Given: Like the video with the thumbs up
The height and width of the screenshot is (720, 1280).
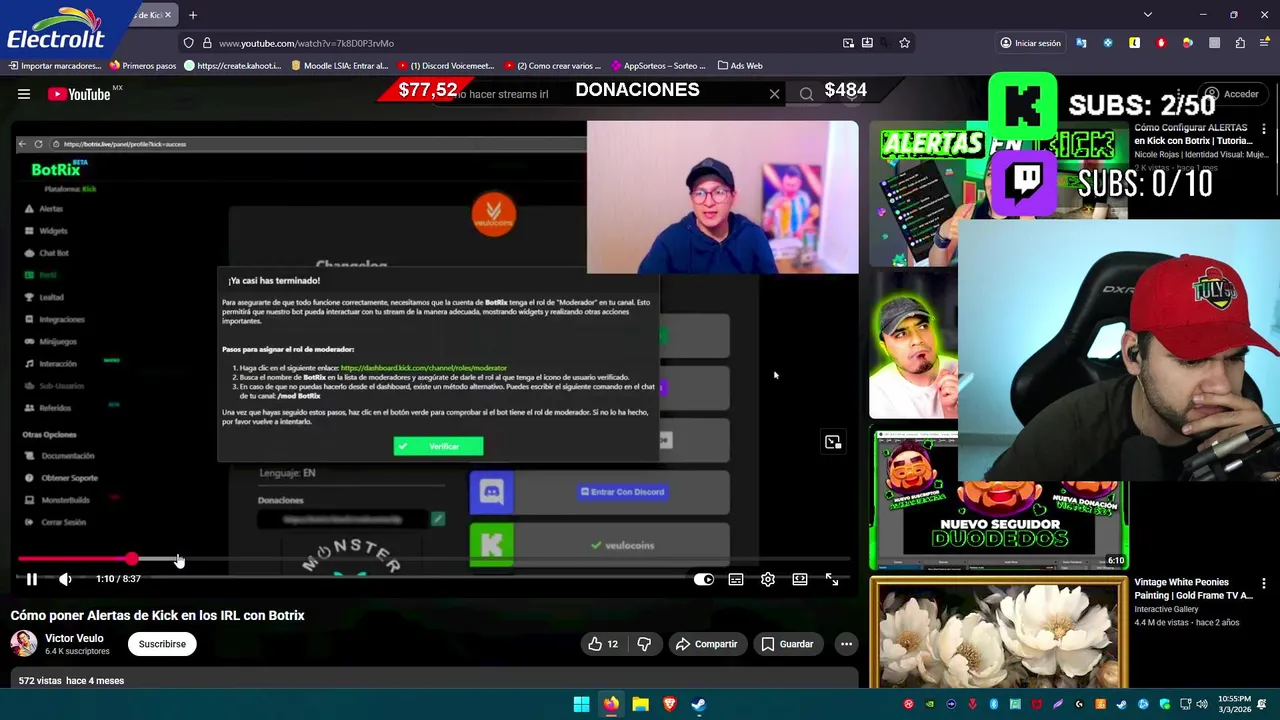Looking at the screenshot, I should point(603,644).
